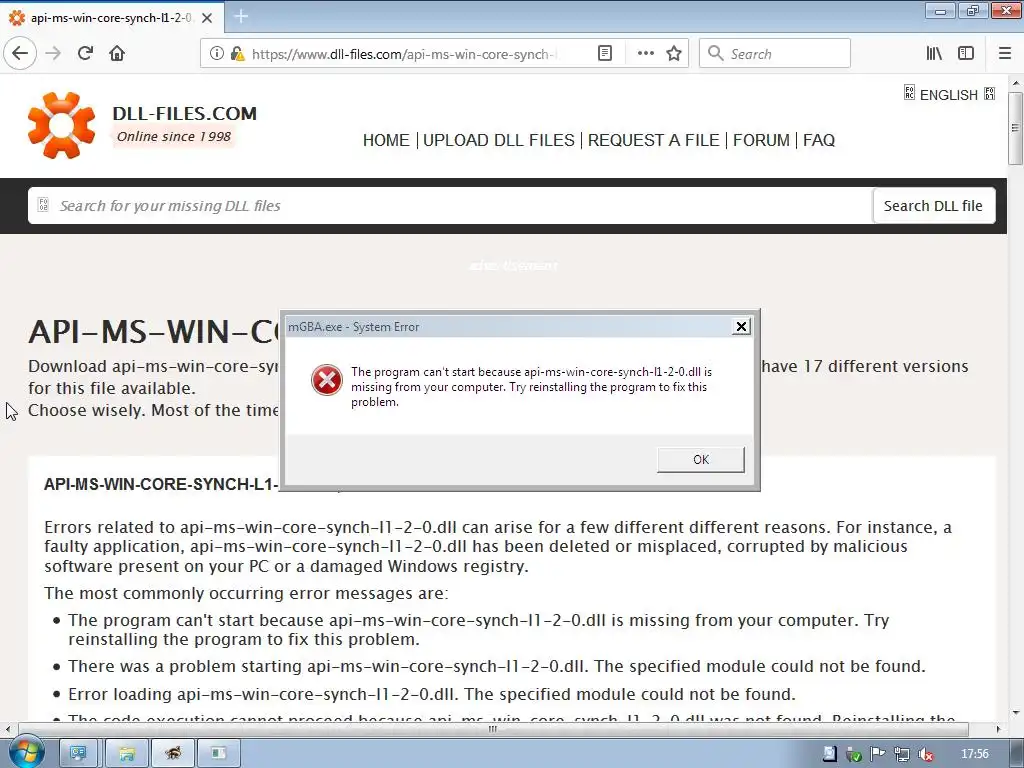Open the Windows Start button
1024x768 pixels.
(26, 753)
